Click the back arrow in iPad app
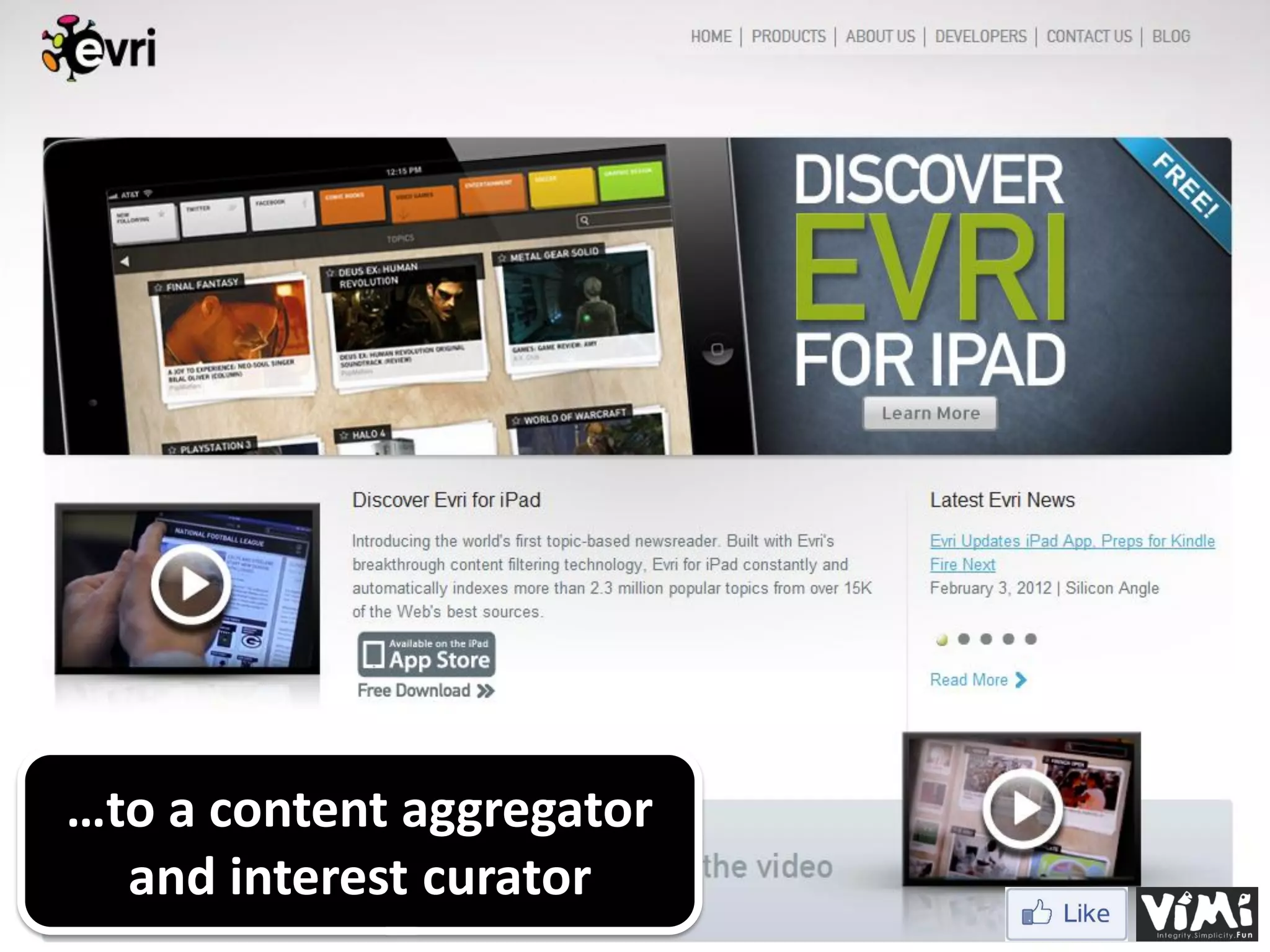The width and height of the screenshot is (1270, 952). pyautogui.click(x=125, y=262)
